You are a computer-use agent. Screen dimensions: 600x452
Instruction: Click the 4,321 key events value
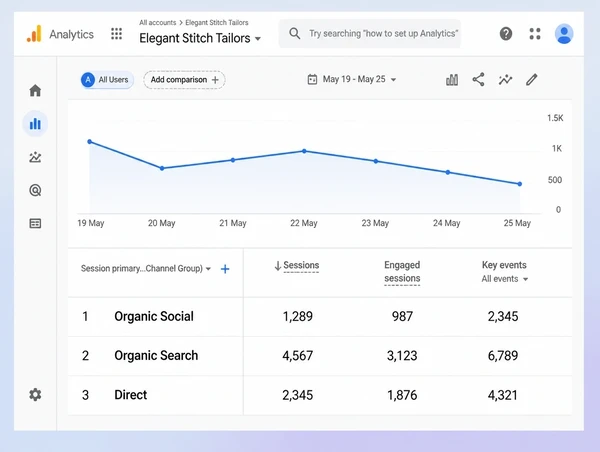click(503, 395)
